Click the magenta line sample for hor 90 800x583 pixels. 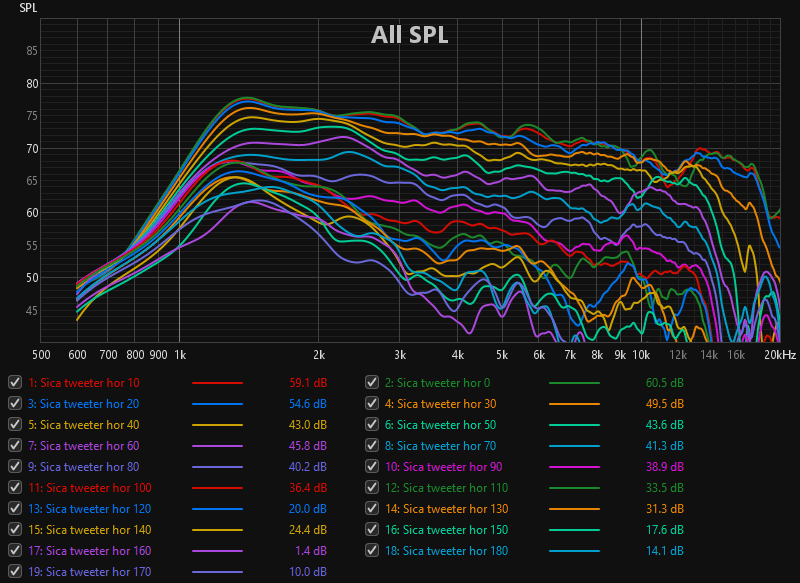pyautogui.click(x=574, y=466)
